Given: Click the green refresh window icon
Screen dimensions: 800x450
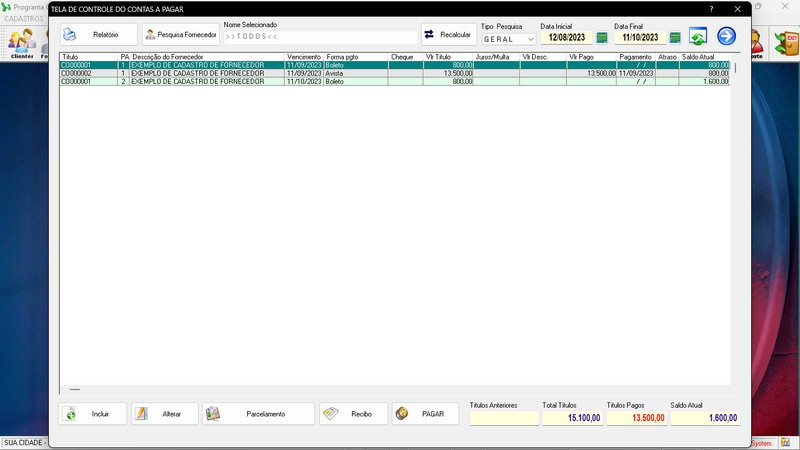Looking at the screenshot, I should (x=698, y=36).
